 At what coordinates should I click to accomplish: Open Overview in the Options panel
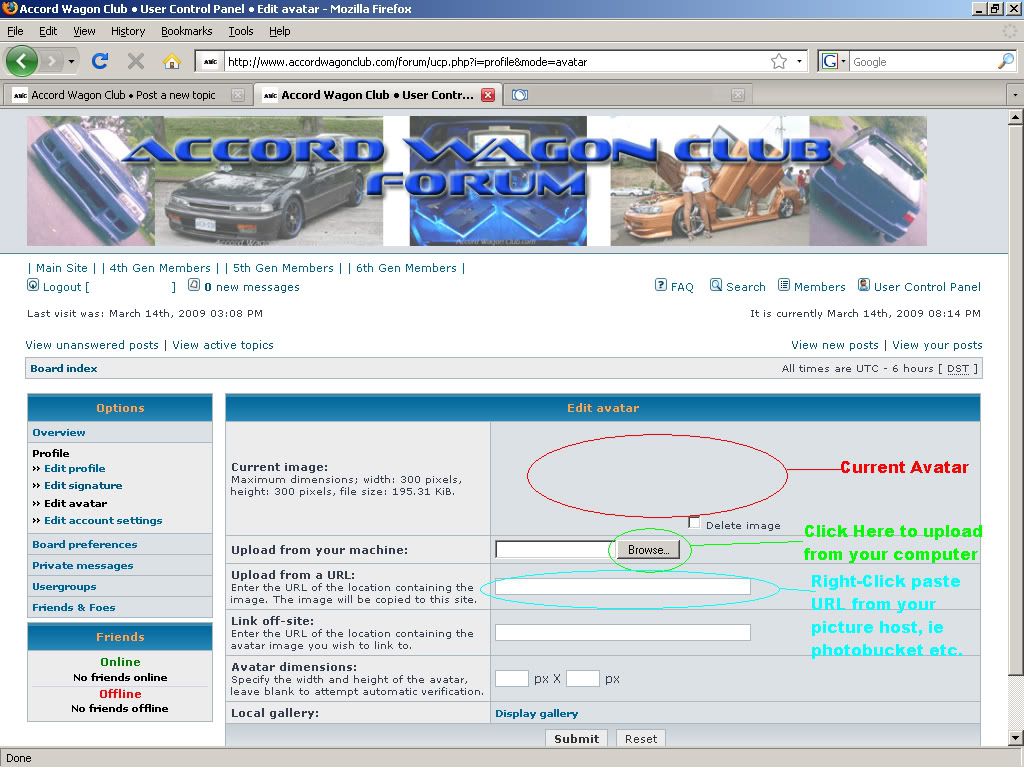(59, 432)
